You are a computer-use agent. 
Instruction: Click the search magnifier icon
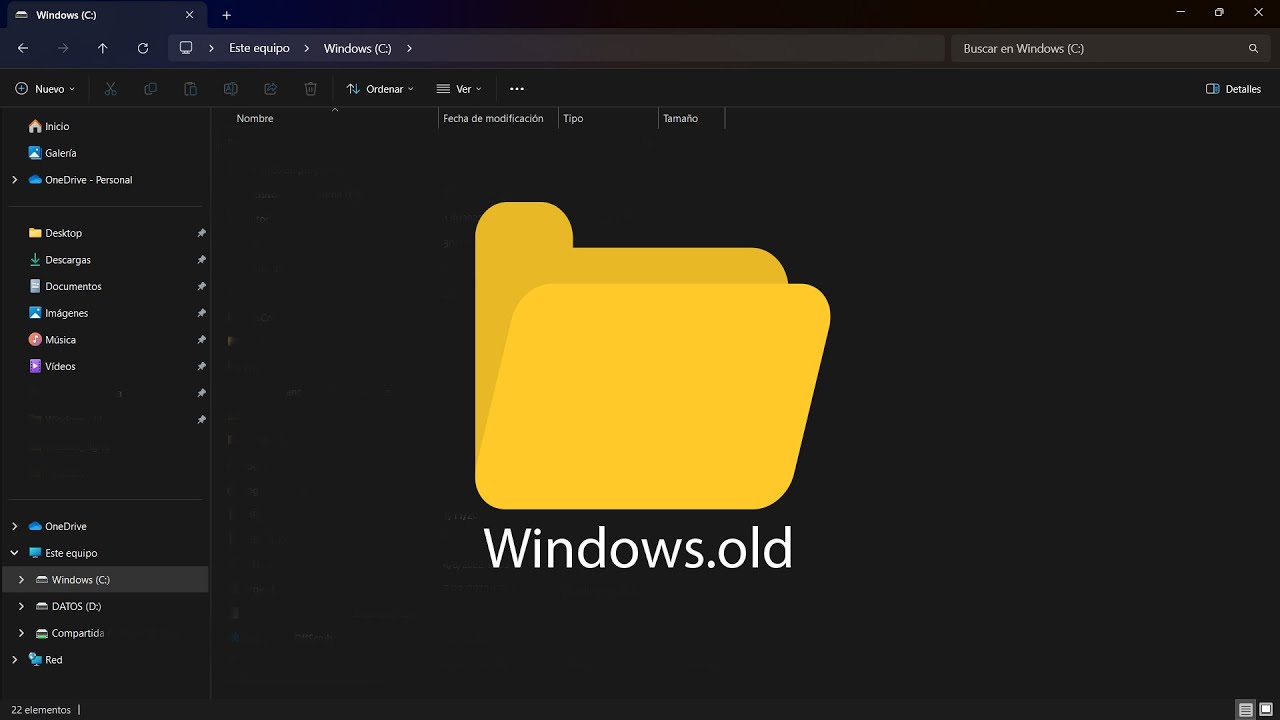(1253, 48)
